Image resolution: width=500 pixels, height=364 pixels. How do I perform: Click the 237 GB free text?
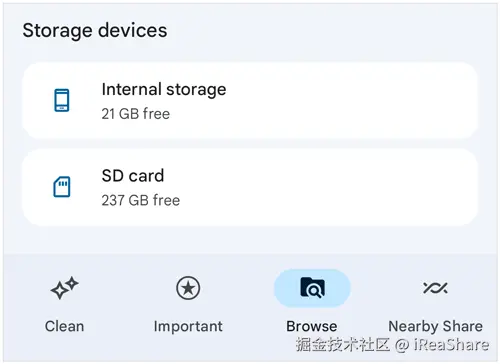[141, 200]
